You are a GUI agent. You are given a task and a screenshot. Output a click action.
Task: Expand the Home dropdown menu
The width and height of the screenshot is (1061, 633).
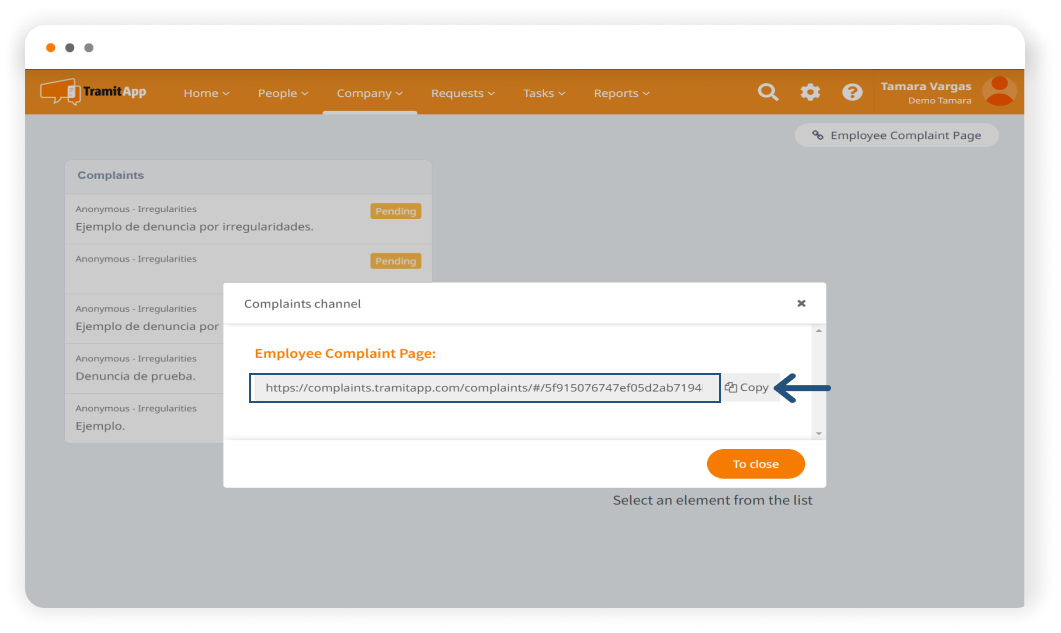(x=206, y=93)
